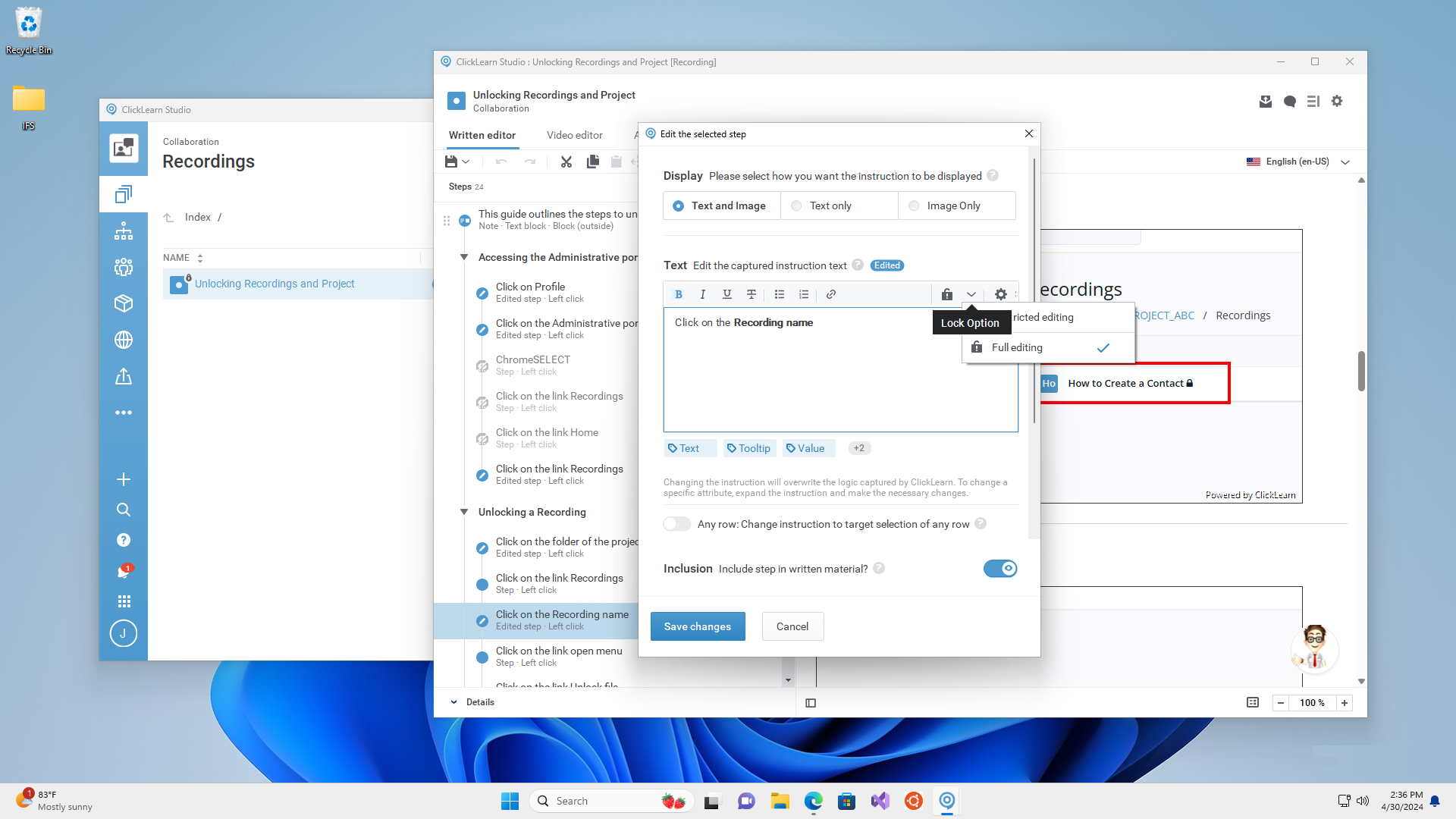Select the Bulleted list icon

[781, 294]
